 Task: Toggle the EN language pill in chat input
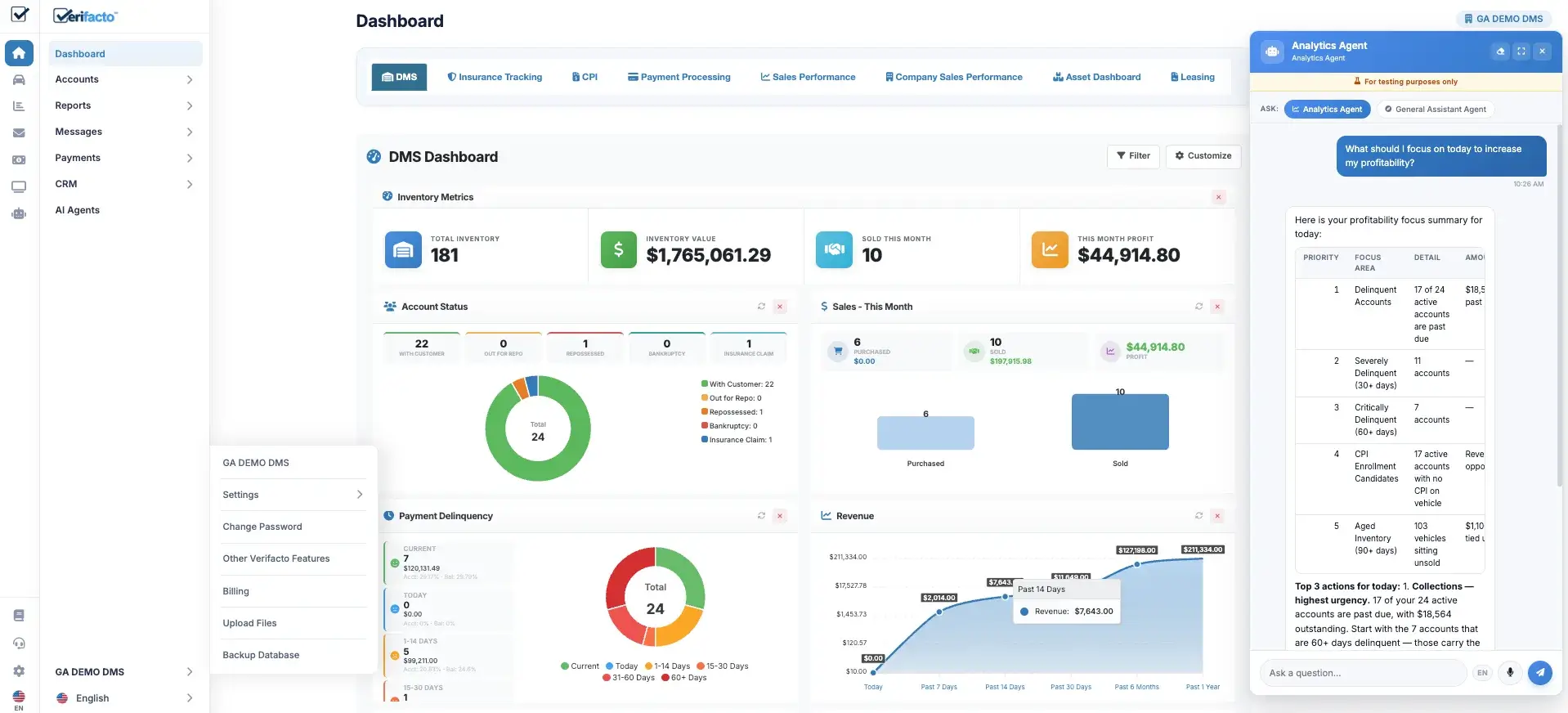tap(1482, 673)
